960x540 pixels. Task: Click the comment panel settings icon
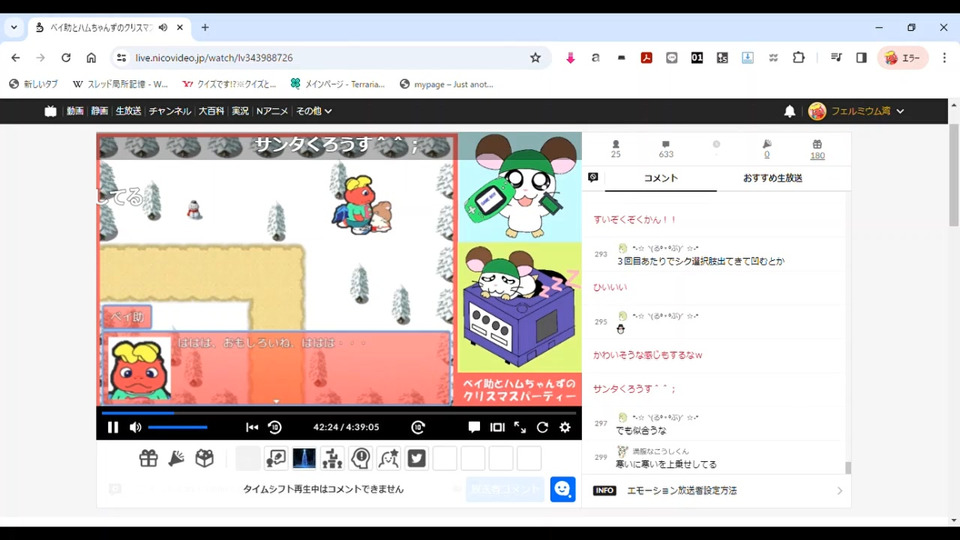(x=593, y=178)
